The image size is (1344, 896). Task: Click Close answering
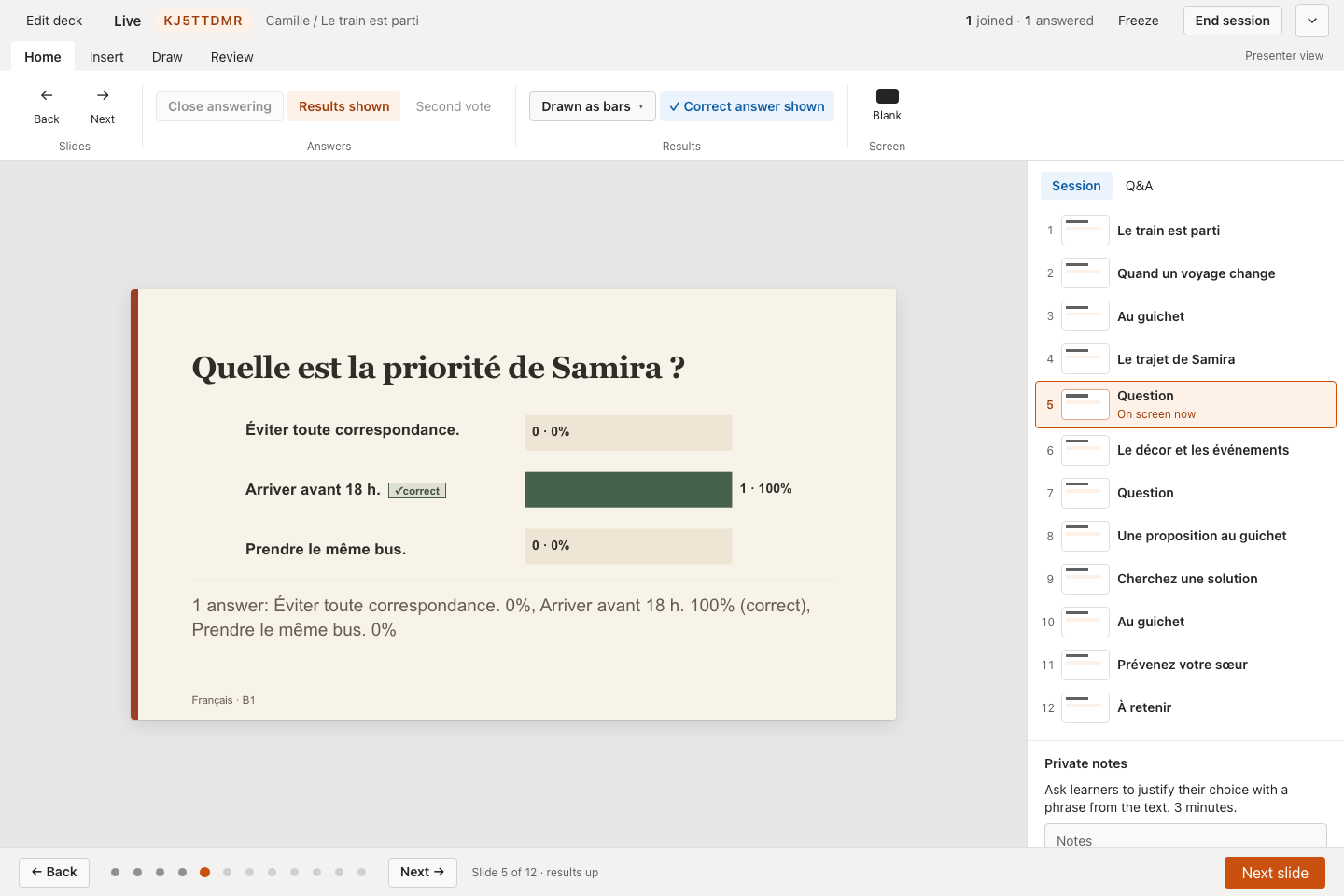[x=219, y=106]
